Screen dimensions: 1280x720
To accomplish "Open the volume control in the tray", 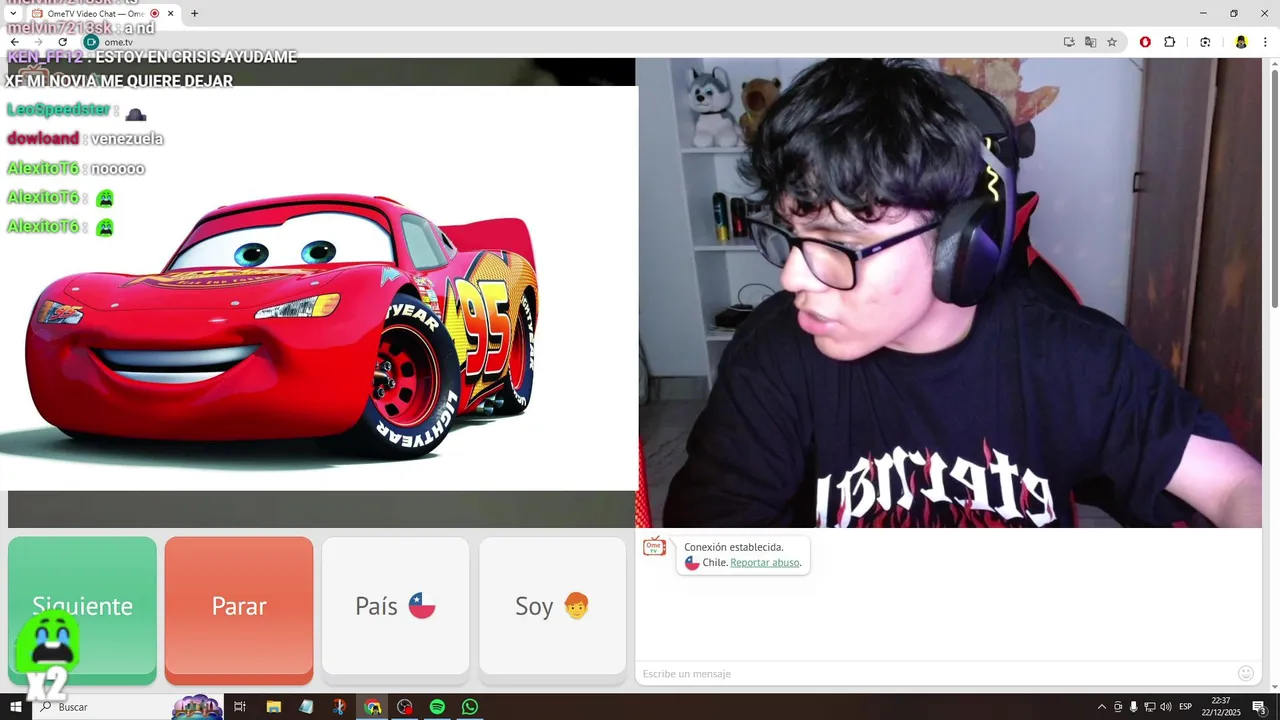I will click(1165, 707).
